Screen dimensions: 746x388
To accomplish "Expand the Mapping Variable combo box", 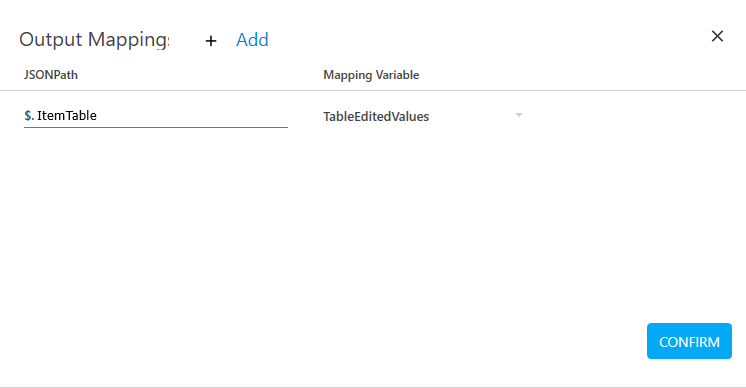I will click(423, 116).
